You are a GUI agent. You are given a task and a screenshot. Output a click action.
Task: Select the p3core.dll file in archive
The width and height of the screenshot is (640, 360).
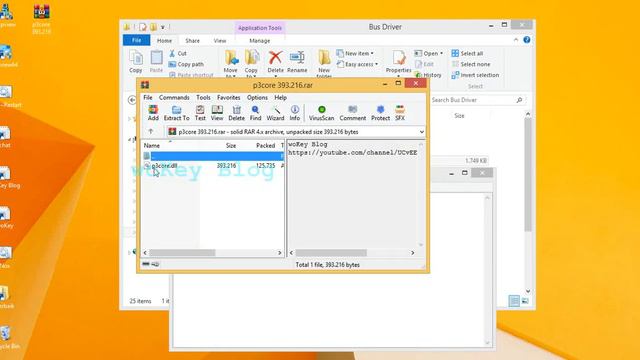click(x=164, y=166)
